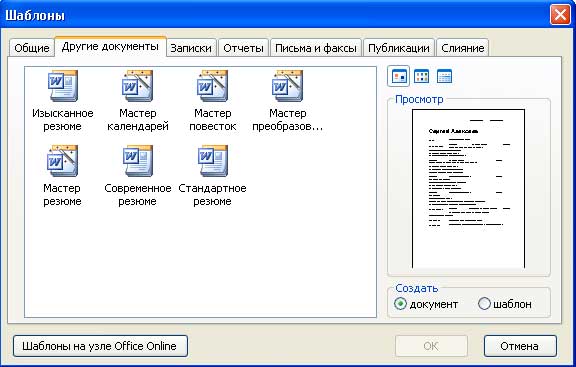This screenshot has height=367, width=576.
Task: Open the Публикации tab
Action: click(399, 48)
